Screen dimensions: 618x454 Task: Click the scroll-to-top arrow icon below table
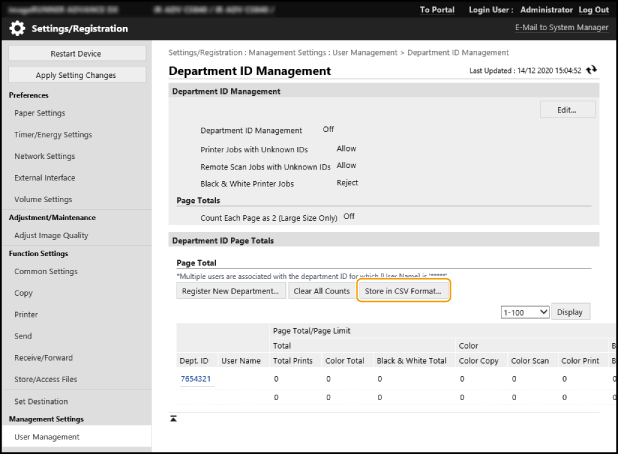coord(173,417)
